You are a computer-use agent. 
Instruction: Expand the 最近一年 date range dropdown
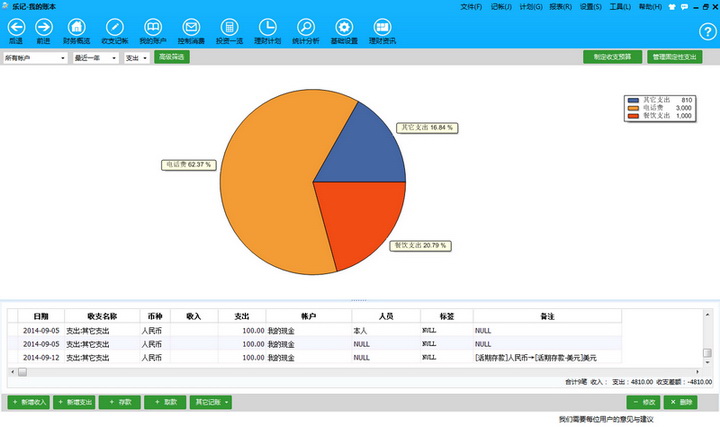[96, 58]
